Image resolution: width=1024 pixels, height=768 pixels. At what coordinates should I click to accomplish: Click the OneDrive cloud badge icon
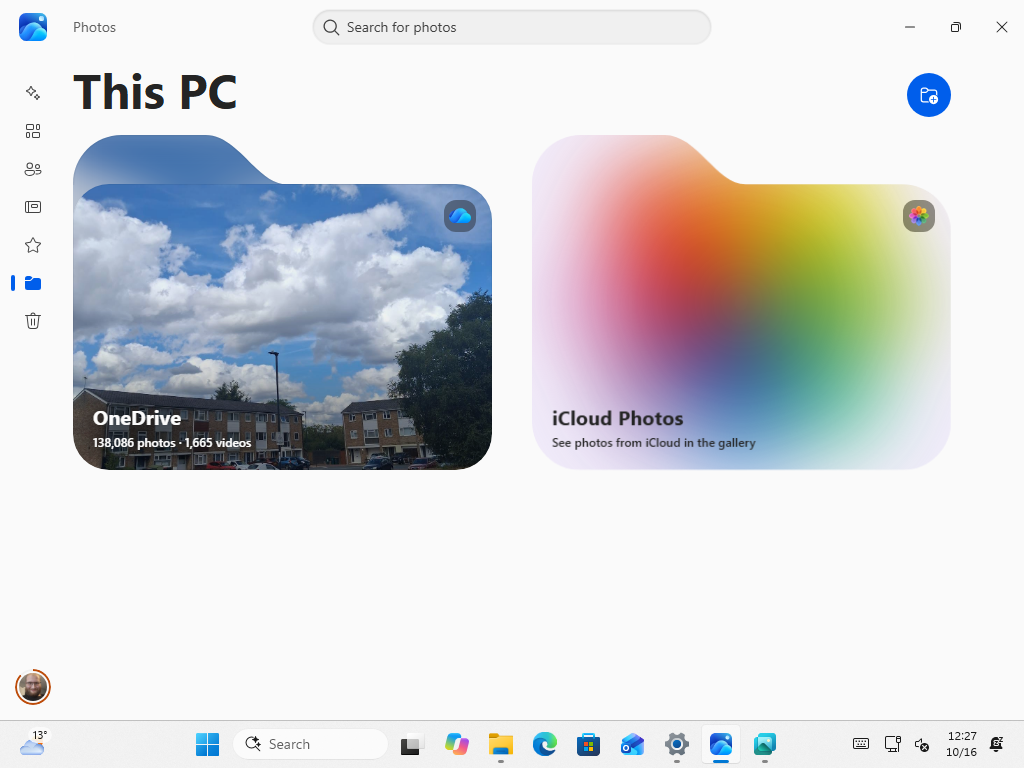[460, 216]
